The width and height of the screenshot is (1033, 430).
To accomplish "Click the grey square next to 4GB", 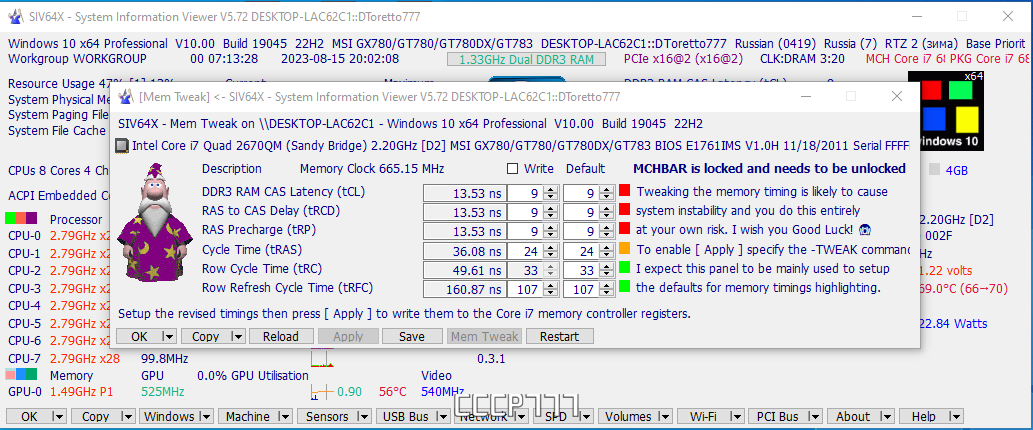I will point(934,169).
